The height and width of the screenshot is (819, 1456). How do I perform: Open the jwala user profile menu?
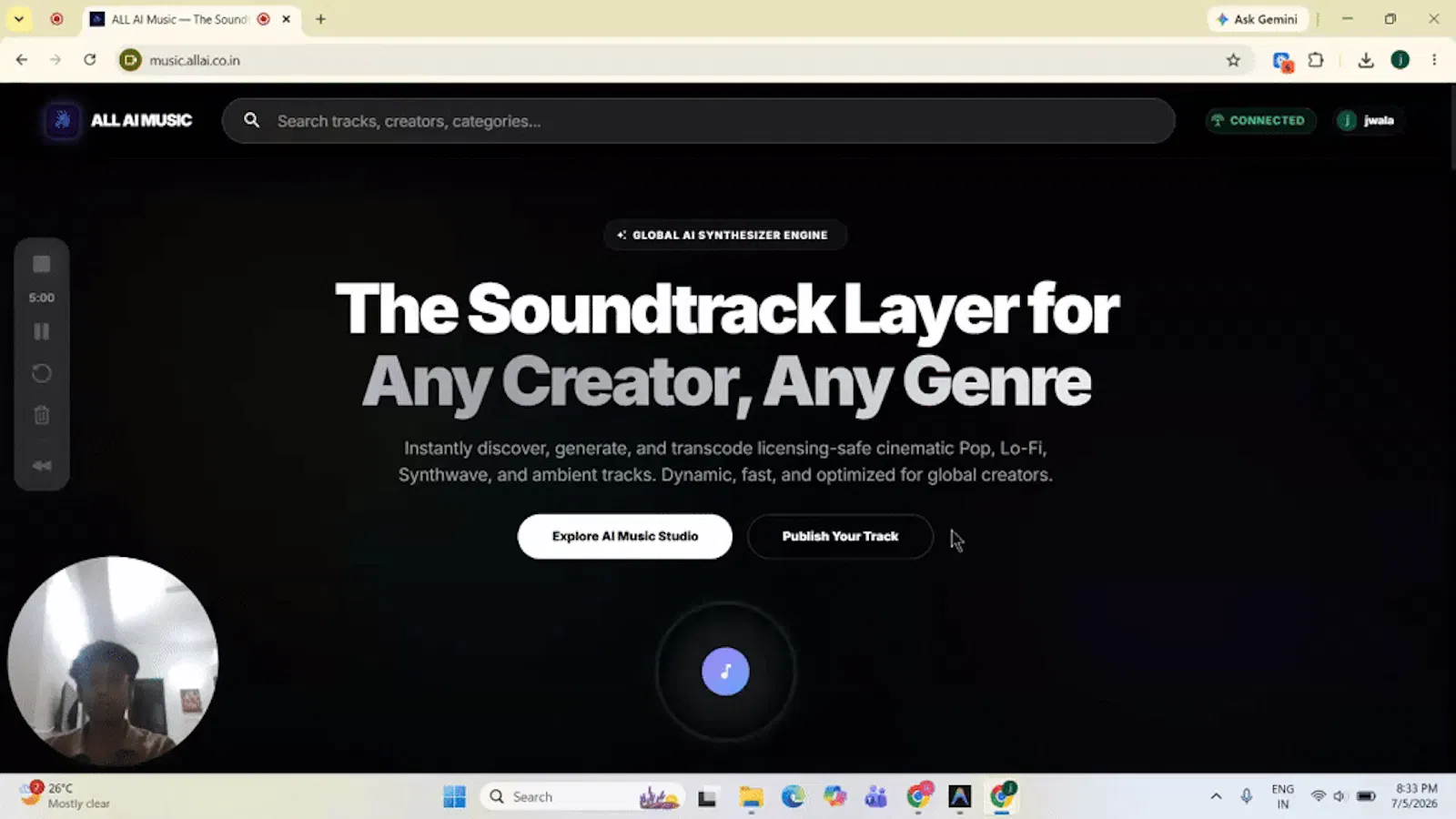pos(1367,120)
